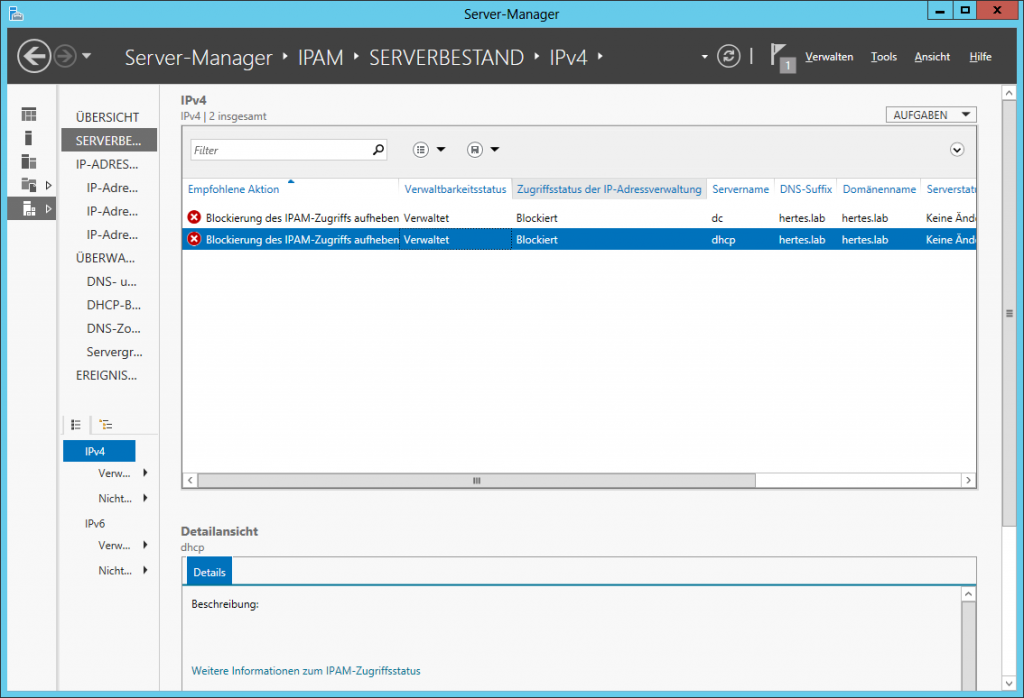Screen dimensions: 1024x698
Task: Open the AUFGABEN dropdown
Action: coord(930,115)
